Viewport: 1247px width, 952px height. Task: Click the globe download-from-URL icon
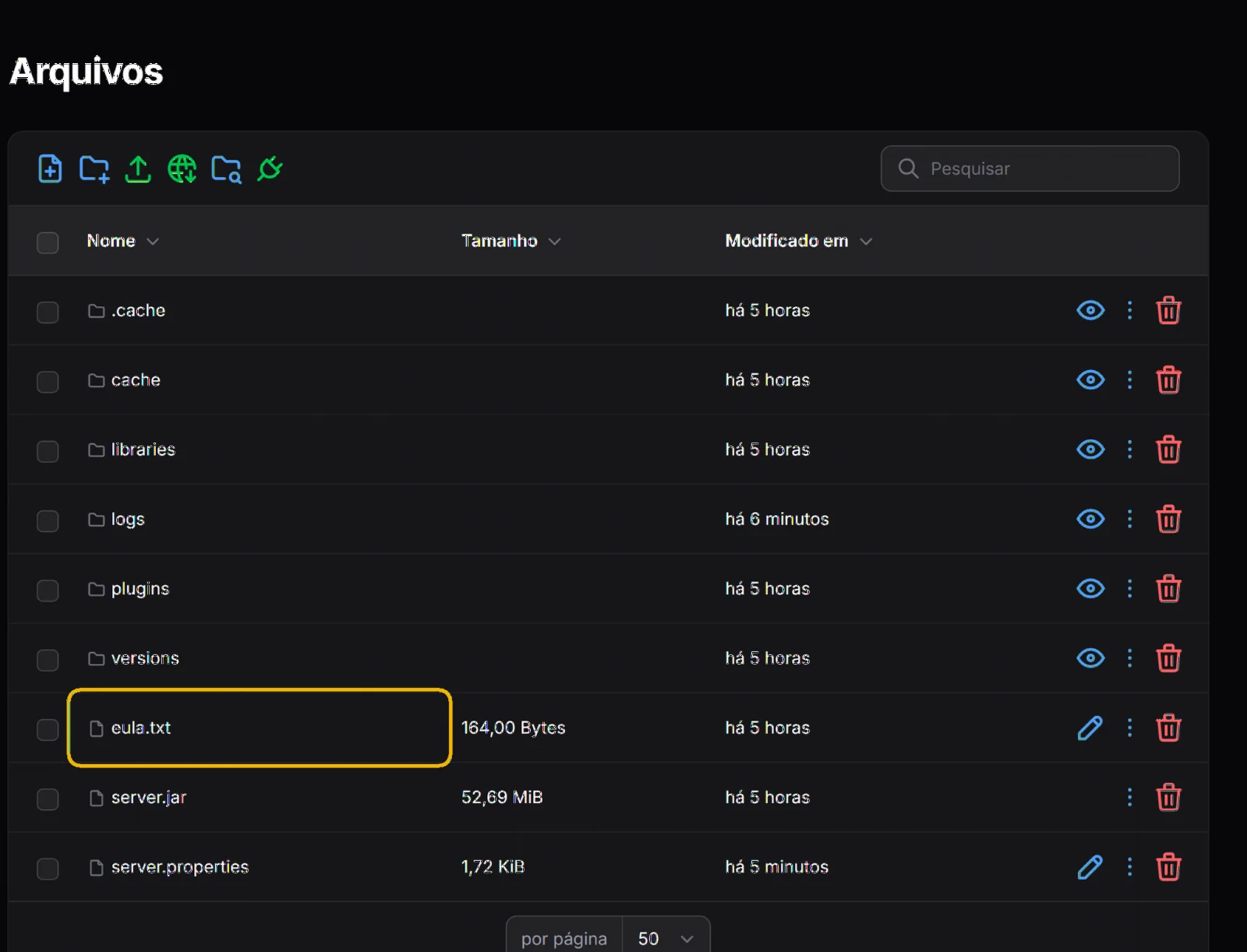pyautogui.click(x=182, y=168)
